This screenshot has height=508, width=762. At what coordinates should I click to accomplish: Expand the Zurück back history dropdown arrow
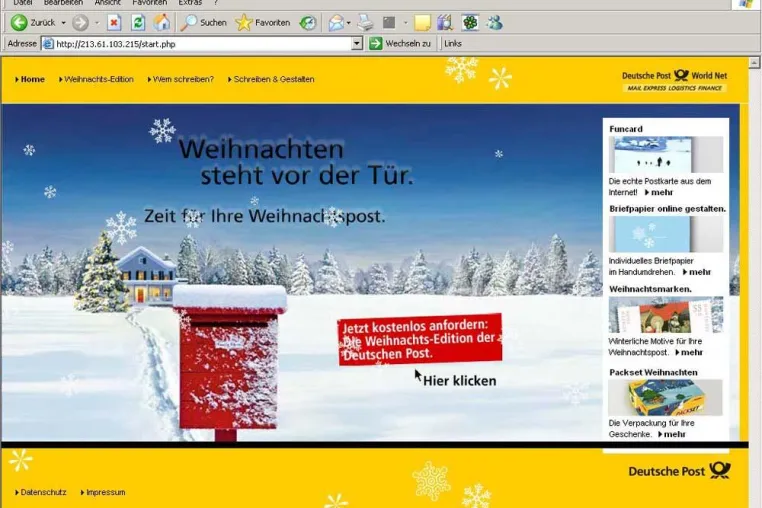pos(63,23)
